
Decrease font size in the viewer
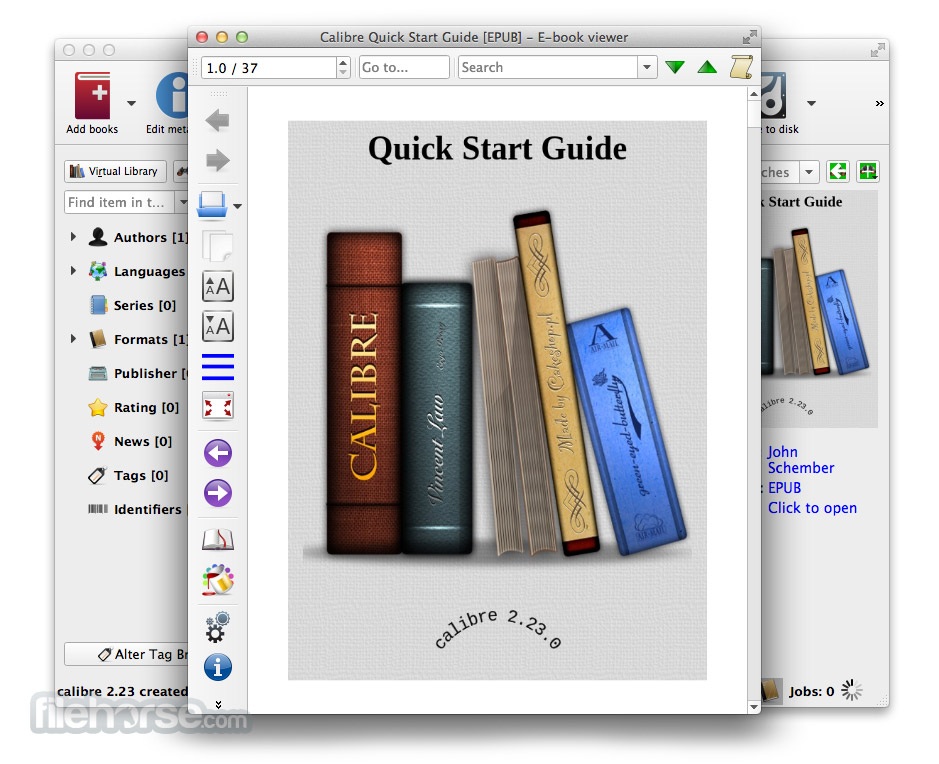pos(217,326)
